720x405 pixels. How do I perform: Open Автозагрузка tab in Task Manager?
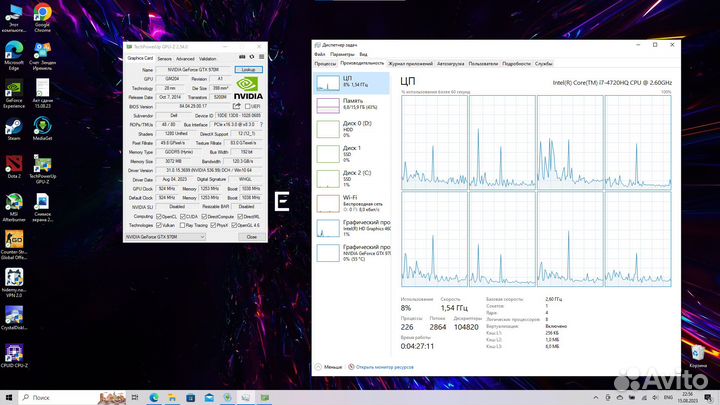point(450,64)
